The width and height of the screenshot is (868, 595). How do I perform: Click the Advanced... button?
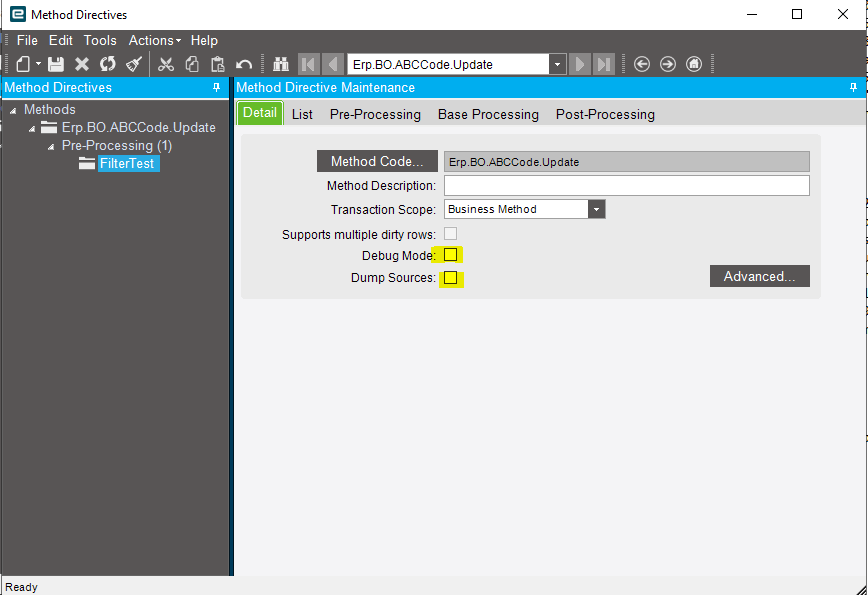[760, 276]
